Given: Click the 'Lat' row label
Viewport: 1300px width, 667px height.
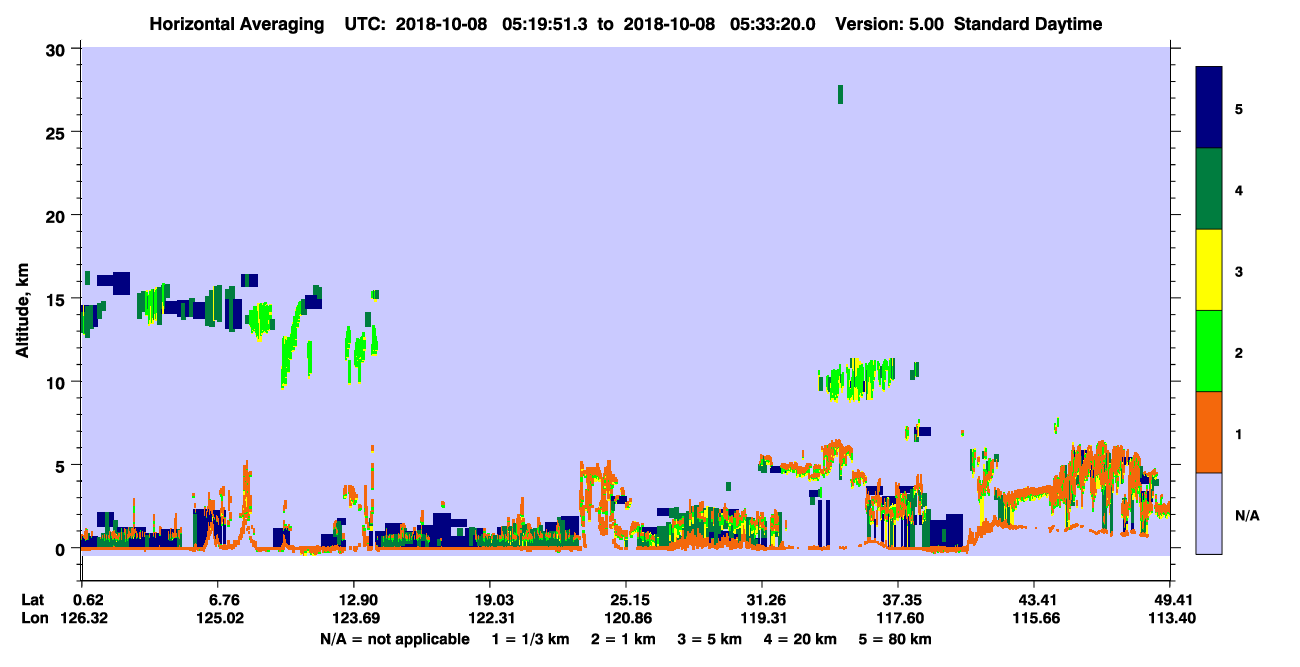Looking at the screenshot, I should (x=32, y=600).
